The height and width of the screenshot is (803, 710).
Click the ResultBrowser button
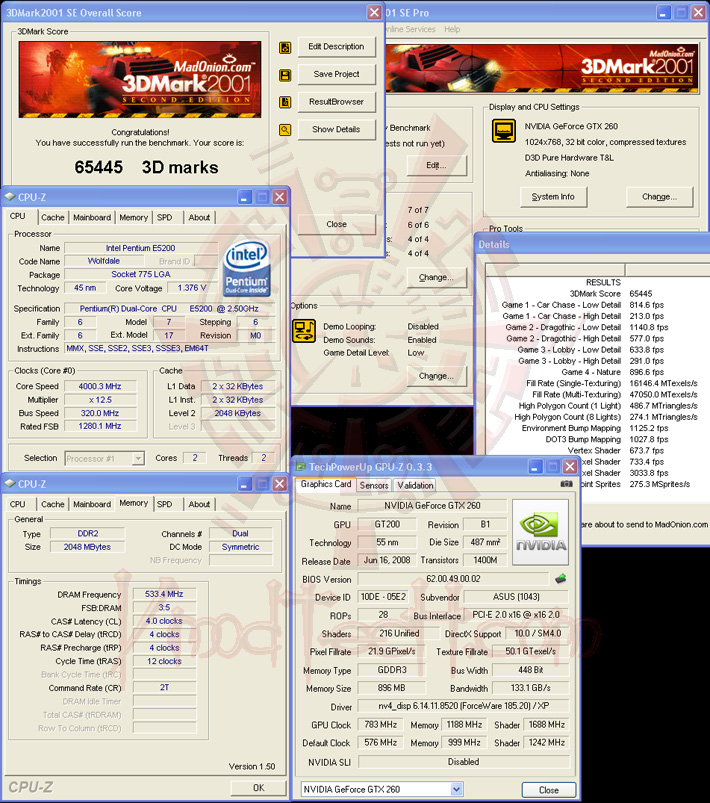336,102
